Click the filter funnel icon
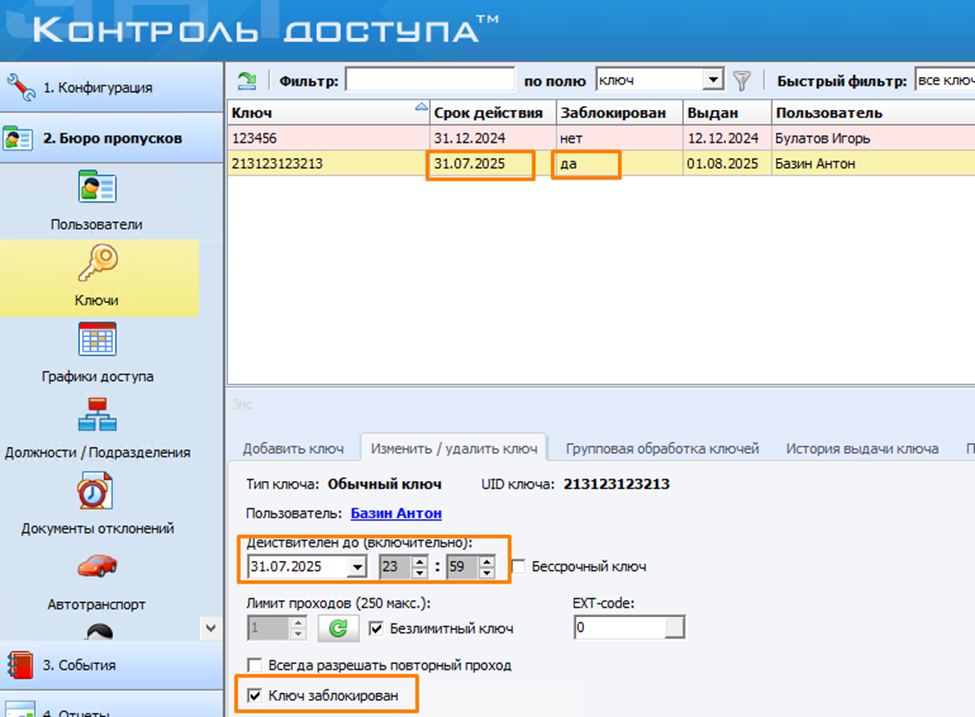975x717 pixels. click(741, 81)
